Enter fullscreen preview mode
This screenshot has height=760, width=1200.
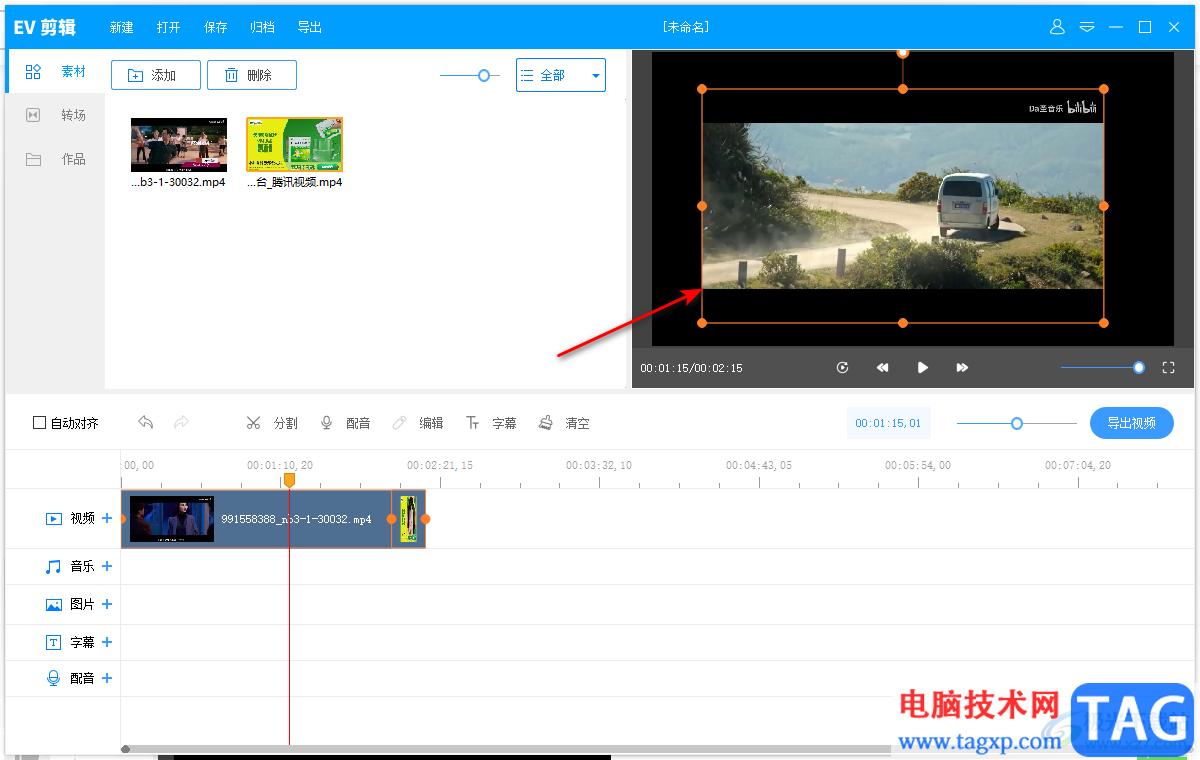click(x=1168, y=368)
